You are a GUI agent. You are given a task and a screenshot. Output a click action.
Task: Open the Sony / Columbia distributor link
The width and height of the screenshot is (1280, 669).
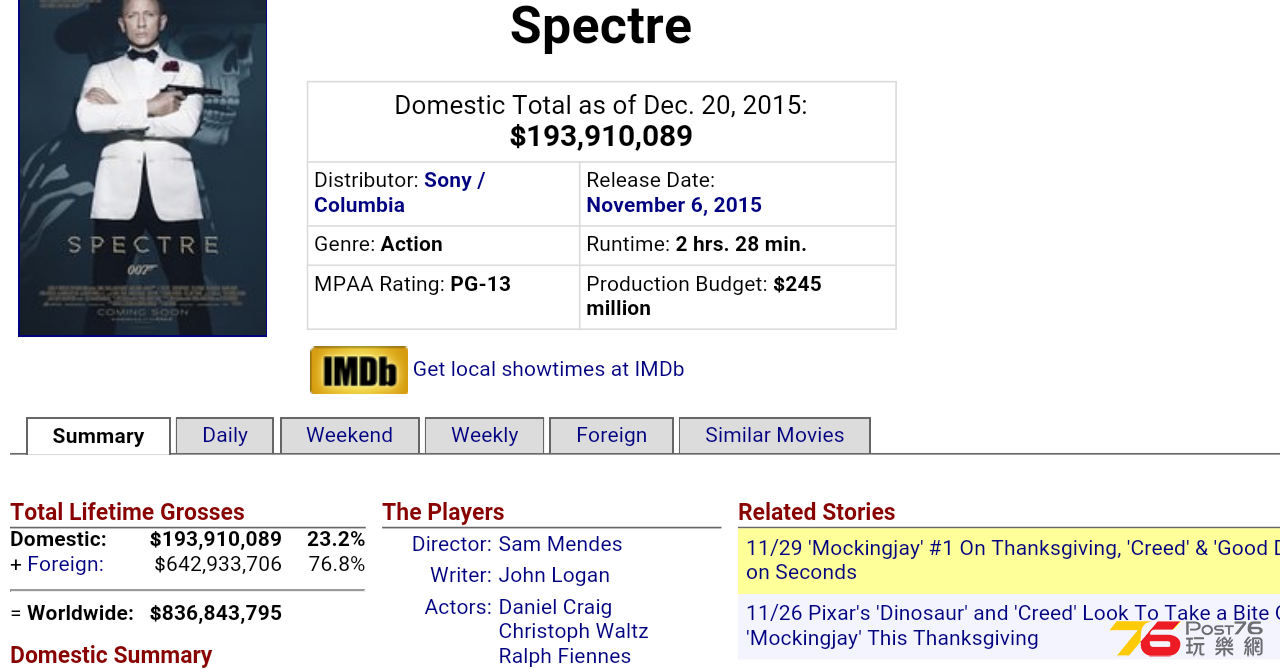pos(399,192)
